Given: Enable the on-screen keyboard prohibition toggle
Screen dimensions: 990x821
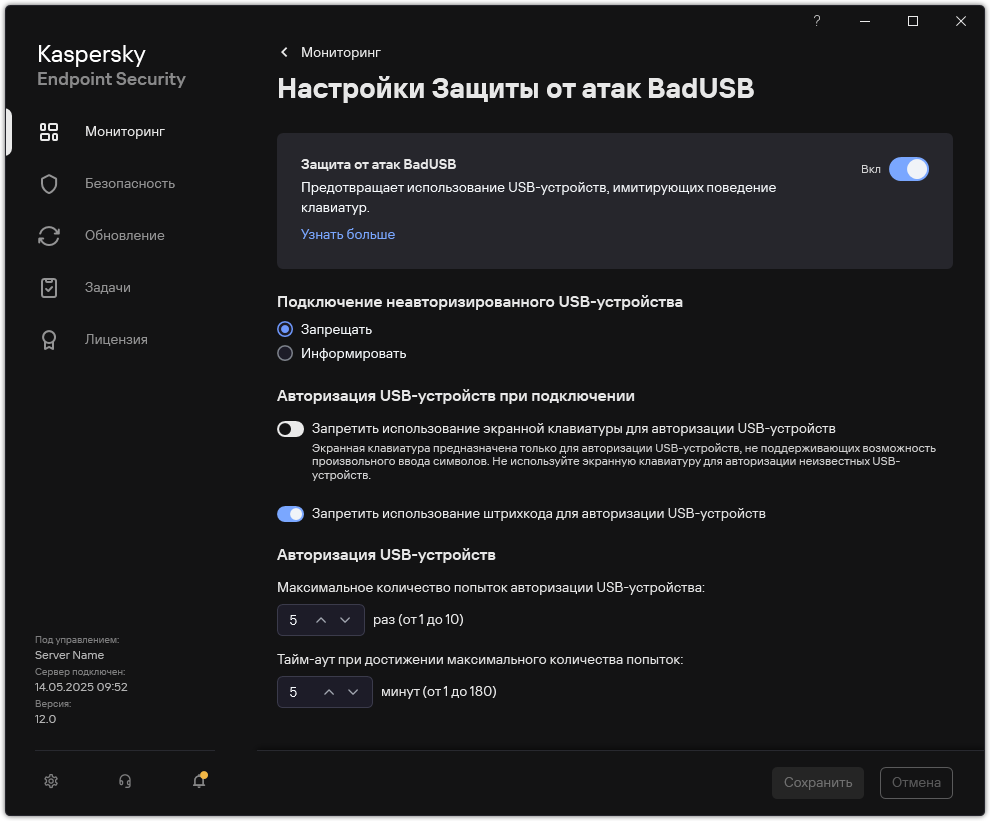Looking at the screenshot, I should (290, 429).
